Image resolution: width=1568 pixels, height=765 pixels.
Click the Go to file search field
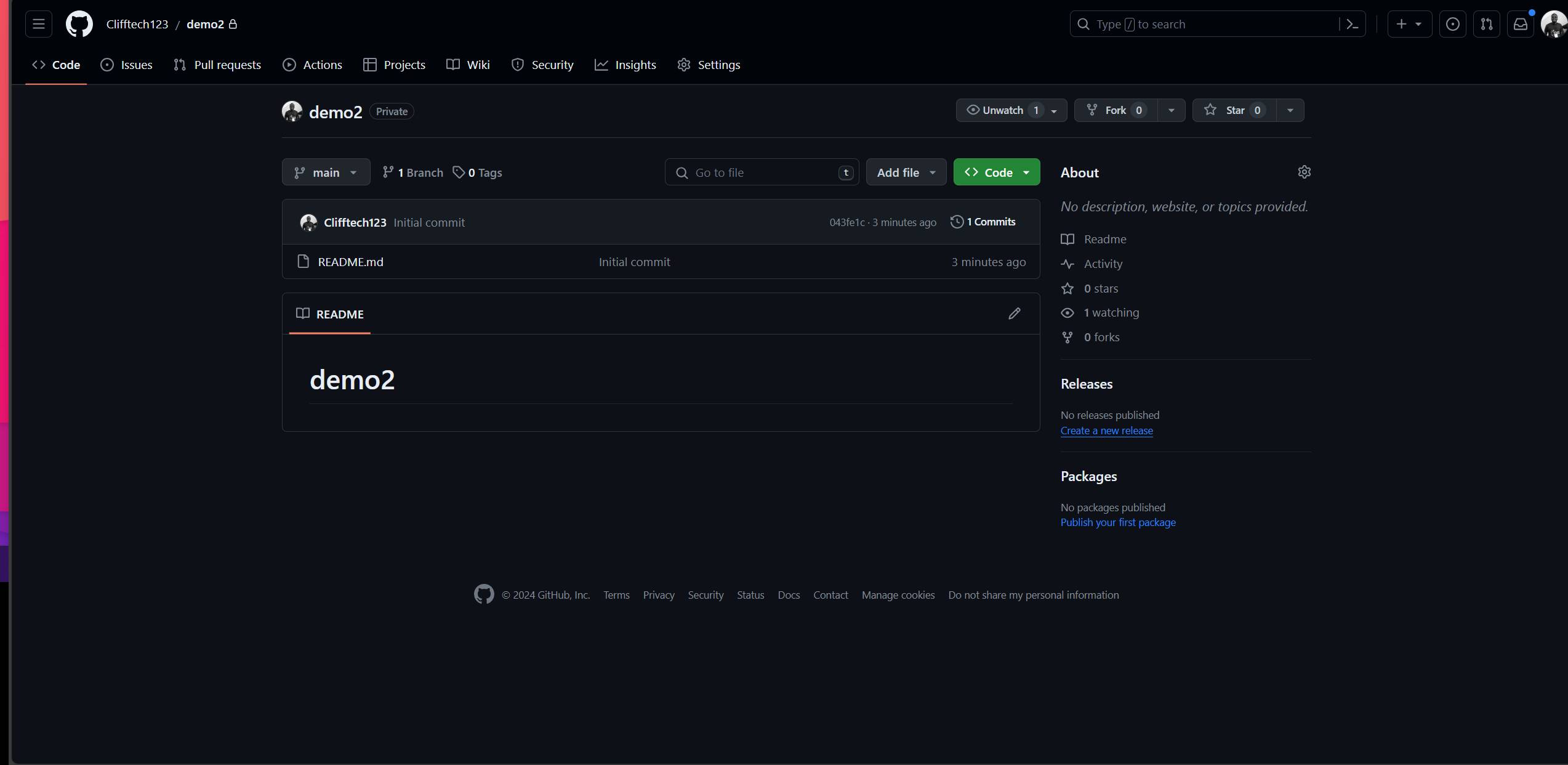(762, 172)
